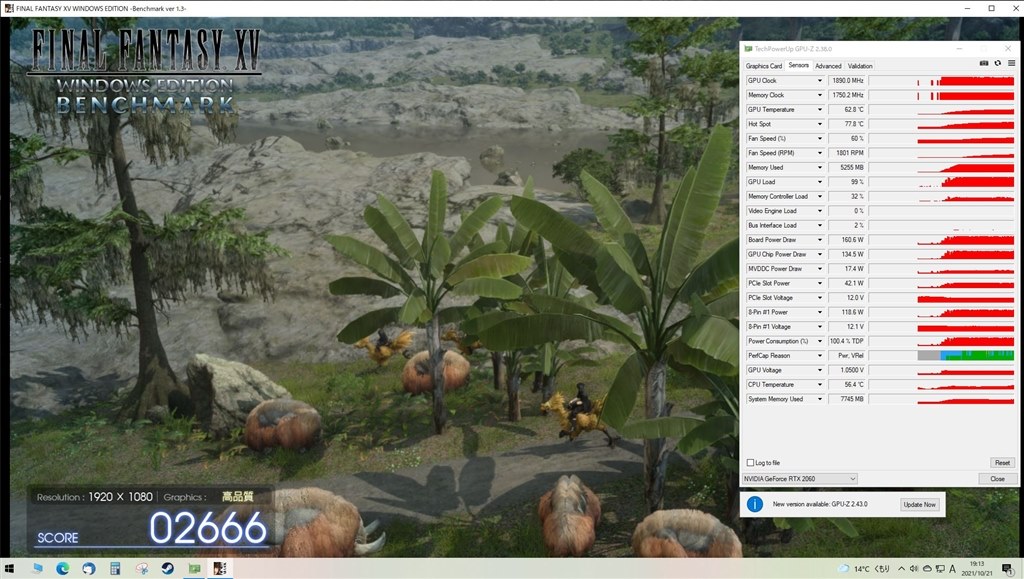Click Memory Used value 5255 MB
The width and height of the screenshot is (1024, 579).
[x=847, y=167]
